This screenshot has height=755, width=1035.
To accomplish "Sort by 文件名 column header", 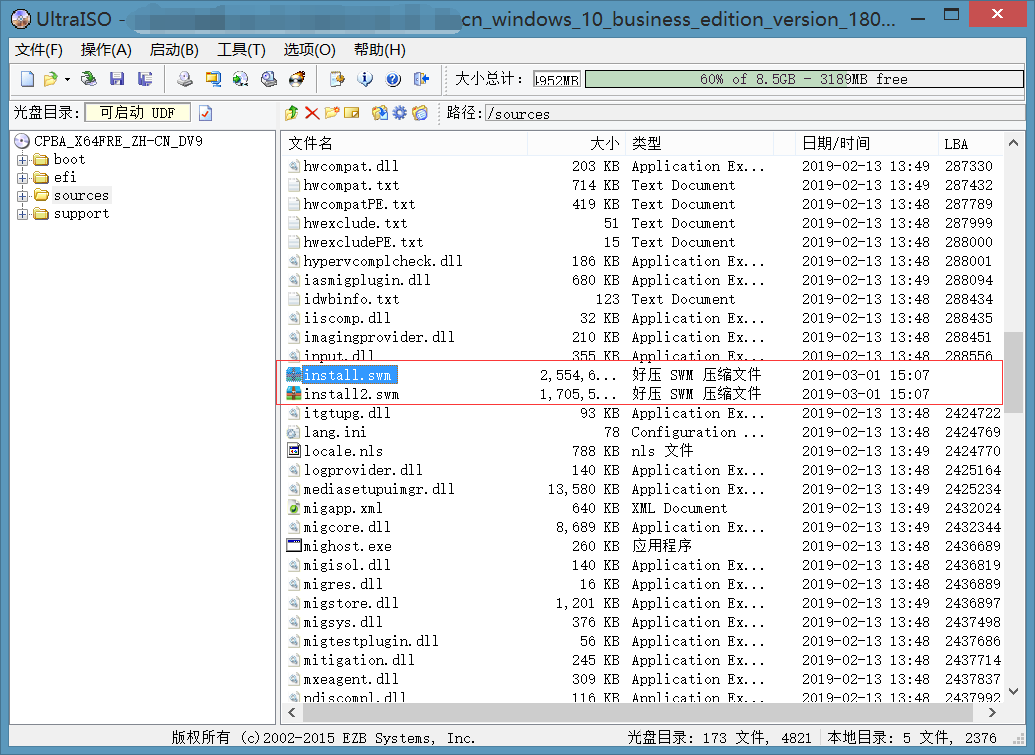I will 405,143.
